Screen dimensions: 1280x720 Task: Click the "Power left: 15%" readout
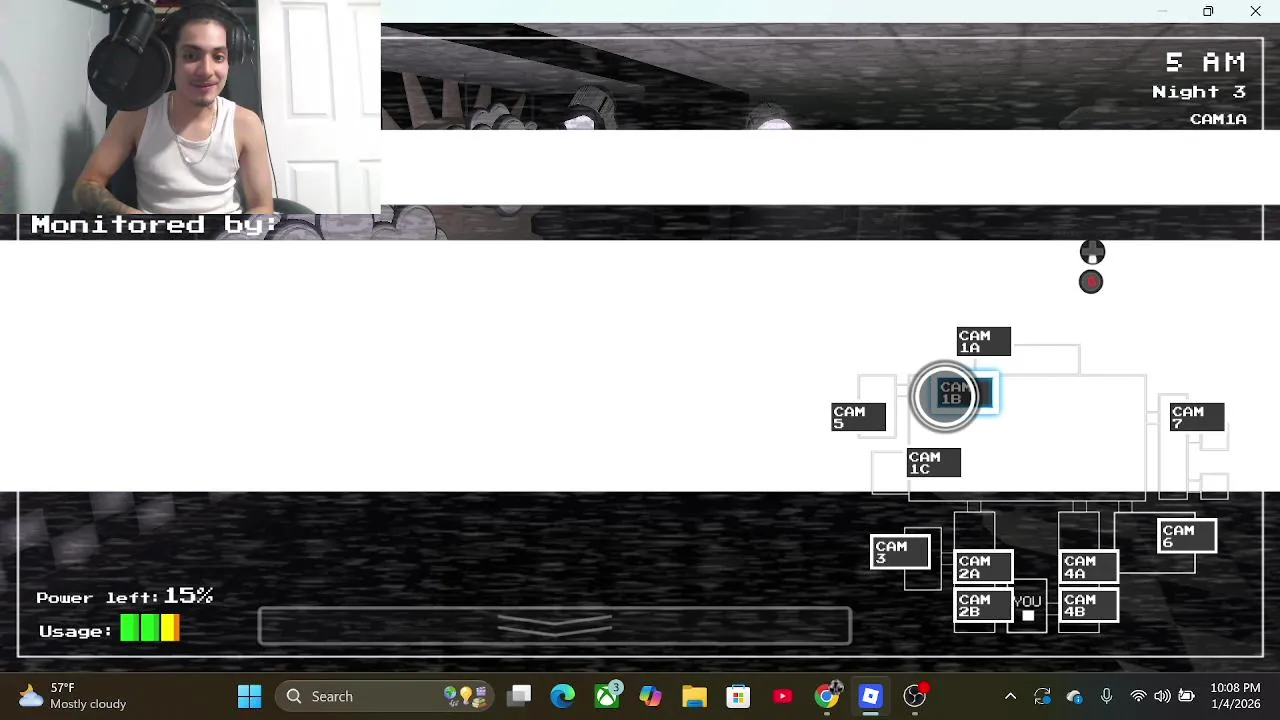point(125,596)
